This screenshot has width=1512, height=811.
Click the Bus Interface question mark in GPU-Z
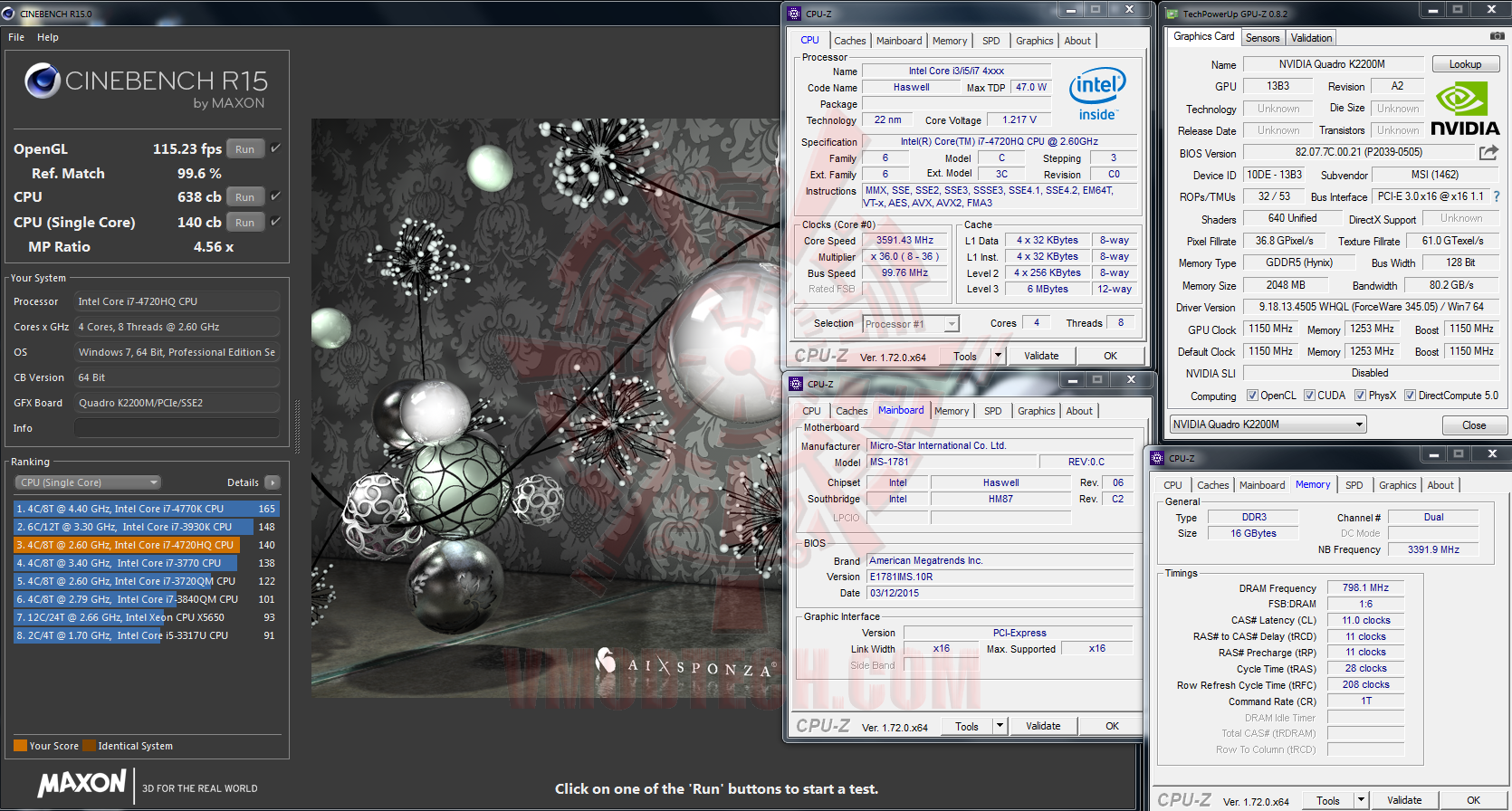[x=1497, y=196]
